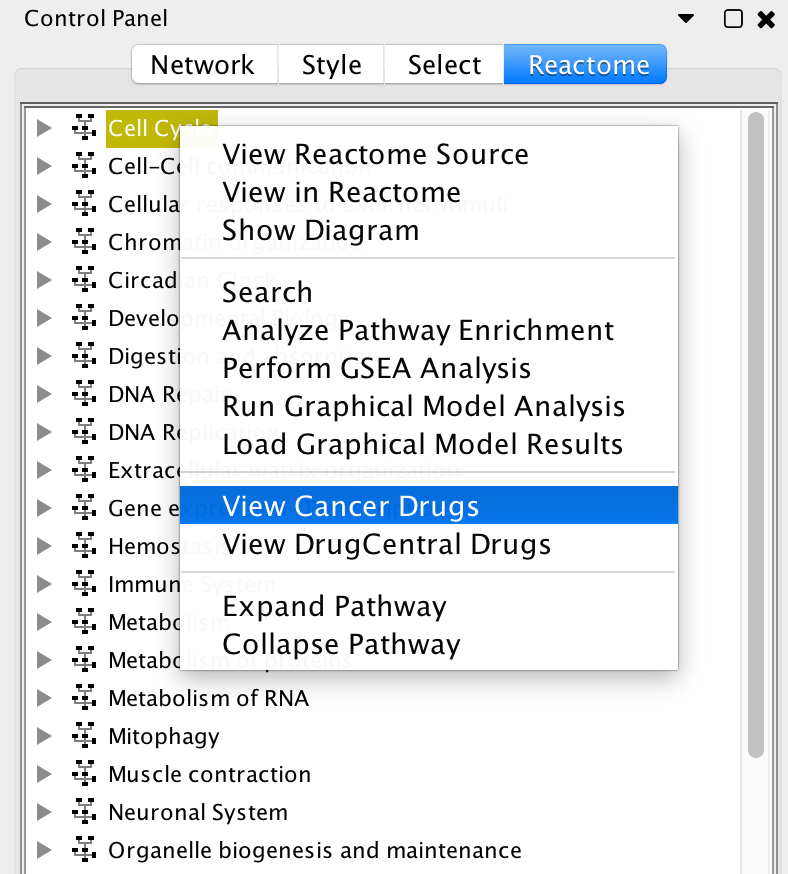
Task: Click the pathway icon beside Mitophagy
Action: point(84,736)
